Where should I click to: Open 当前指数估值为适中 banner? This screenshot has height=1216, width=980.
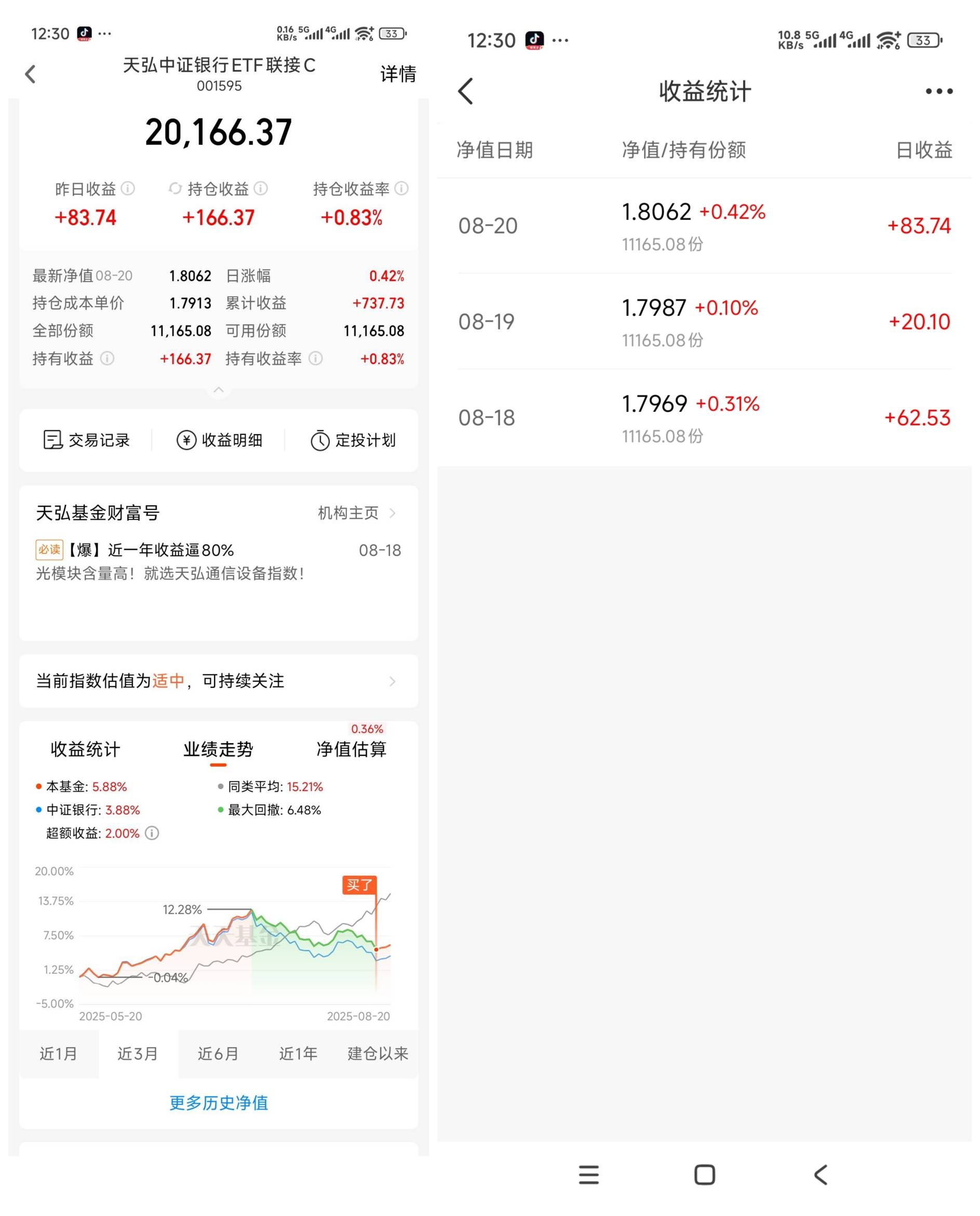point(219,682)
